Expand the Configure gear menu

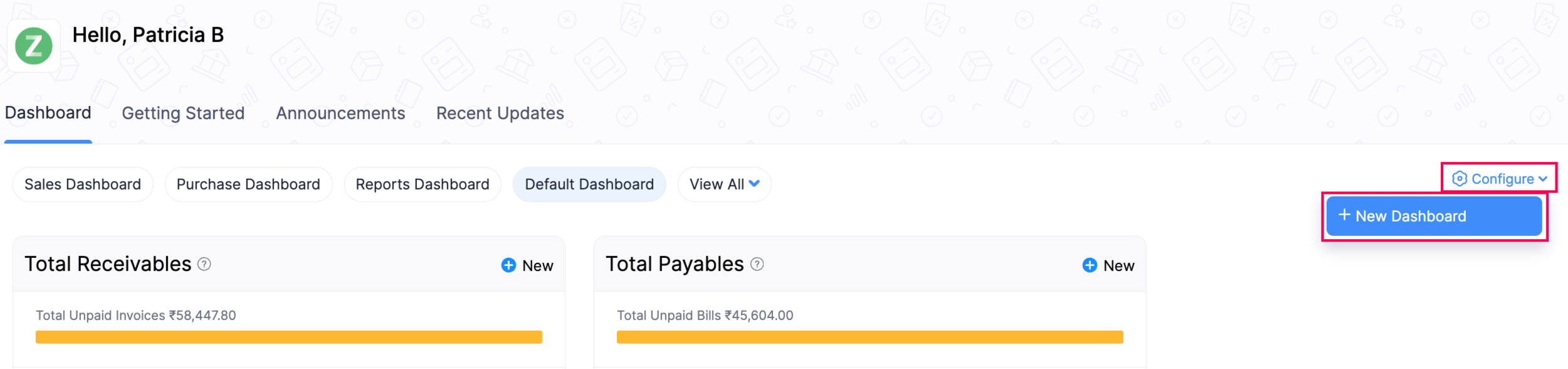click(1499, 179)
